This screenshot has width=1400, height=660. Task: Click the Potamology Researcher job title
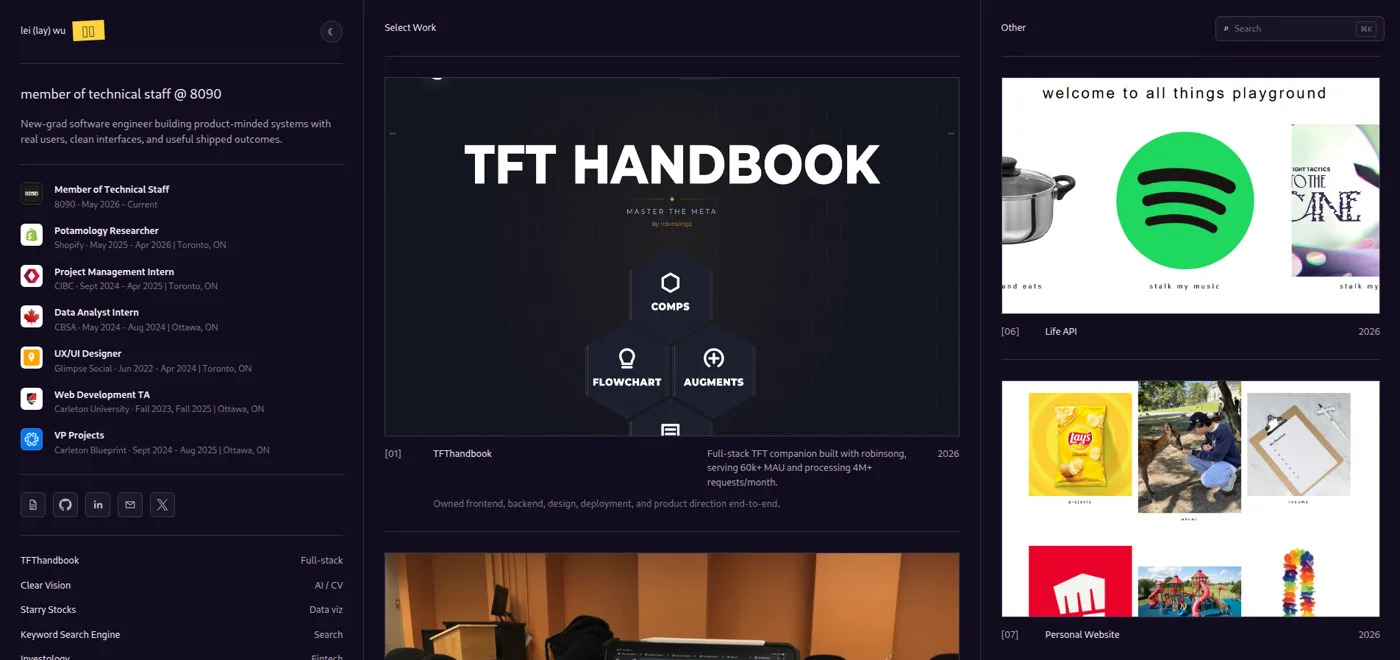pos(106,231)
